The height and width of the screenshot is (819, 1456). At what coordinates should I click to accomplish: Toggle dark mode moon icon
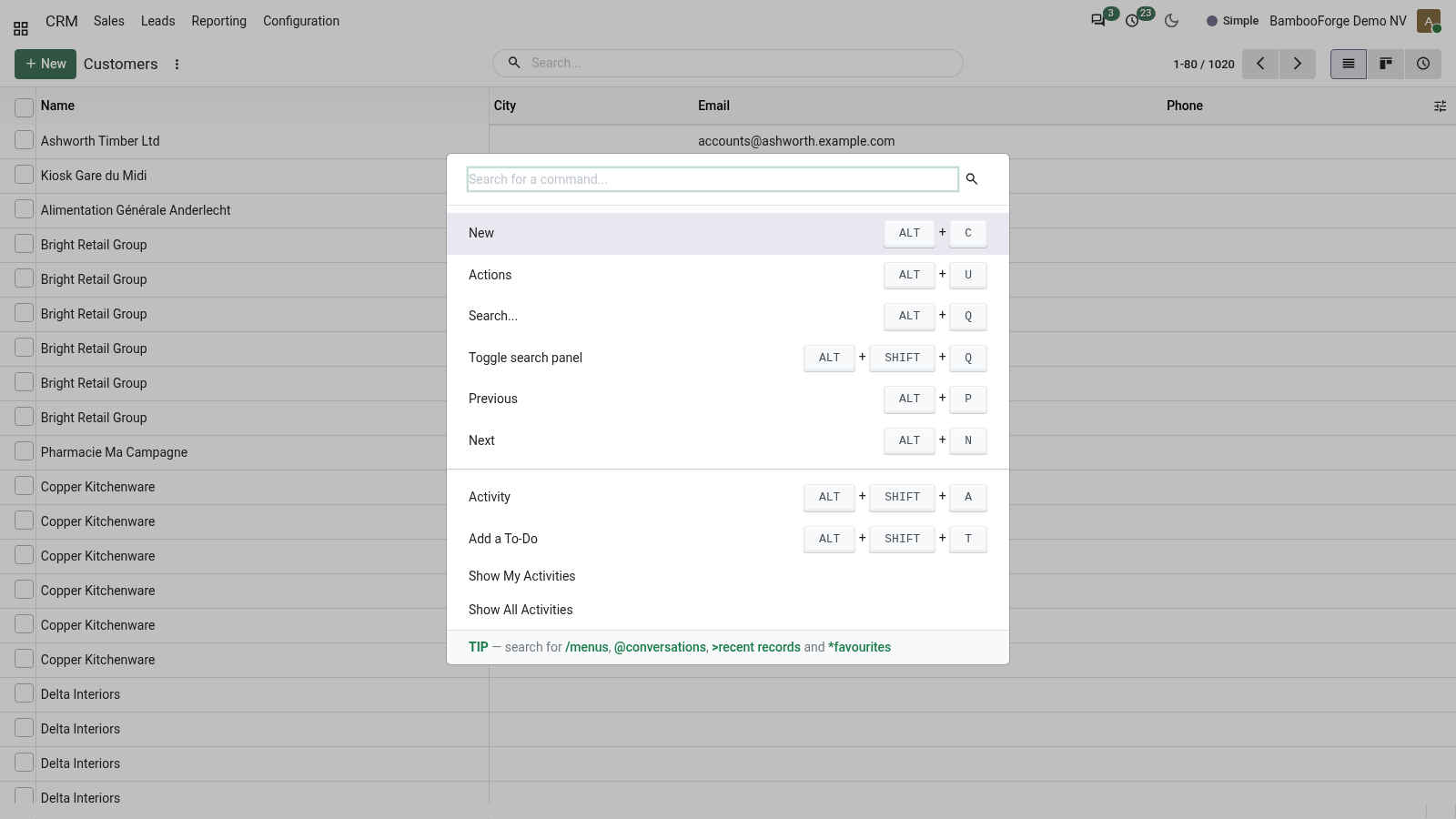click(x=1171, y=20)
